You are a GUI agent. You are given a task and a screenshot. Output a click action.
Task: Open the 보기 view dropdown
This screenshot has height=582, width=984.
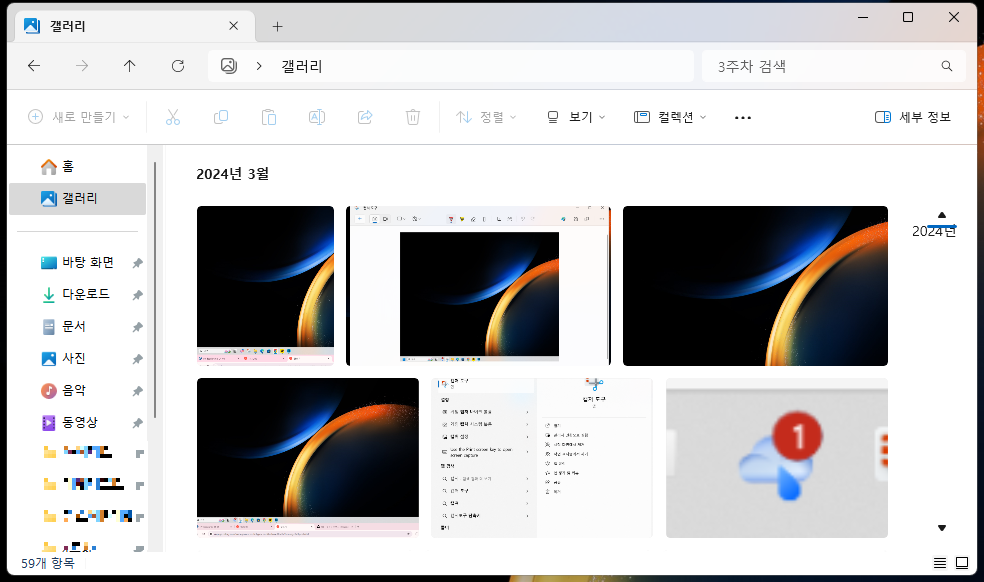[576, 117]
